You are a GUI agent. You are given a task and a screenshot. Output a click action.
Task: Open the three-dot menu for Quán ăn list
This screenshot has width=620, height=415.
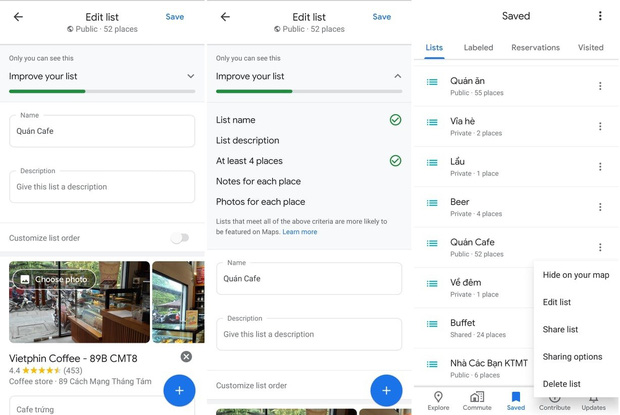(600, 86)
